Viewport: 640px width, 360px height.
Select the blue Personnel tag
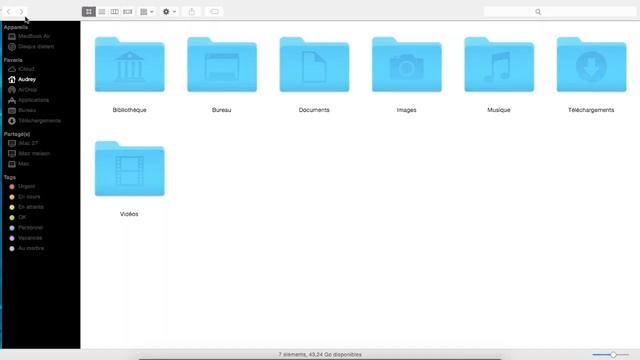(x=26, y=227)
